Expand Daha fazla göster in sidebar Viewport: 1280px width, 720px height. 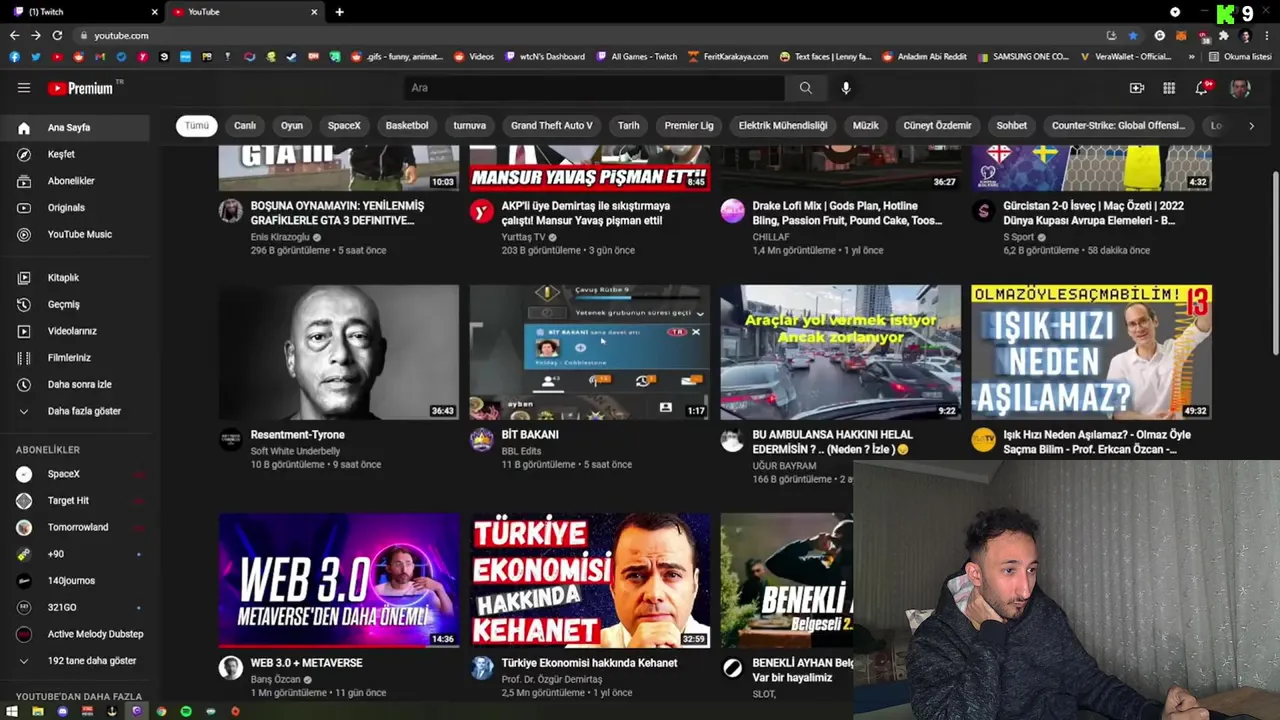(x=75, y=411)
